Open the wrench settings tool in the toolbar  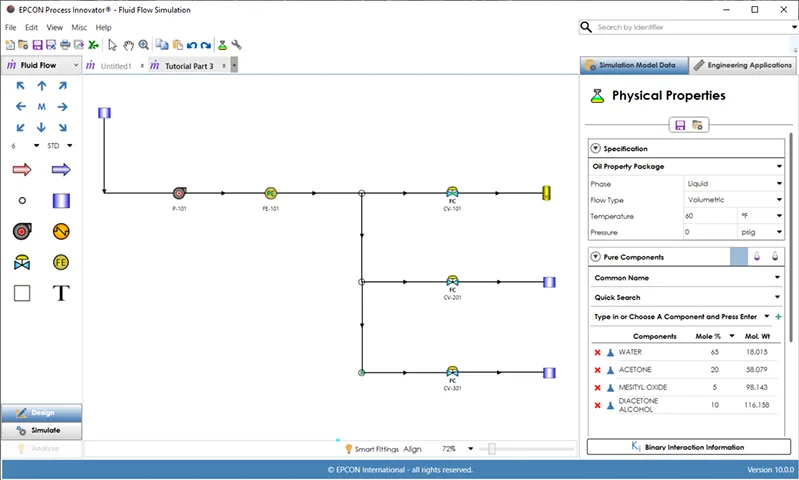(237, 45)
